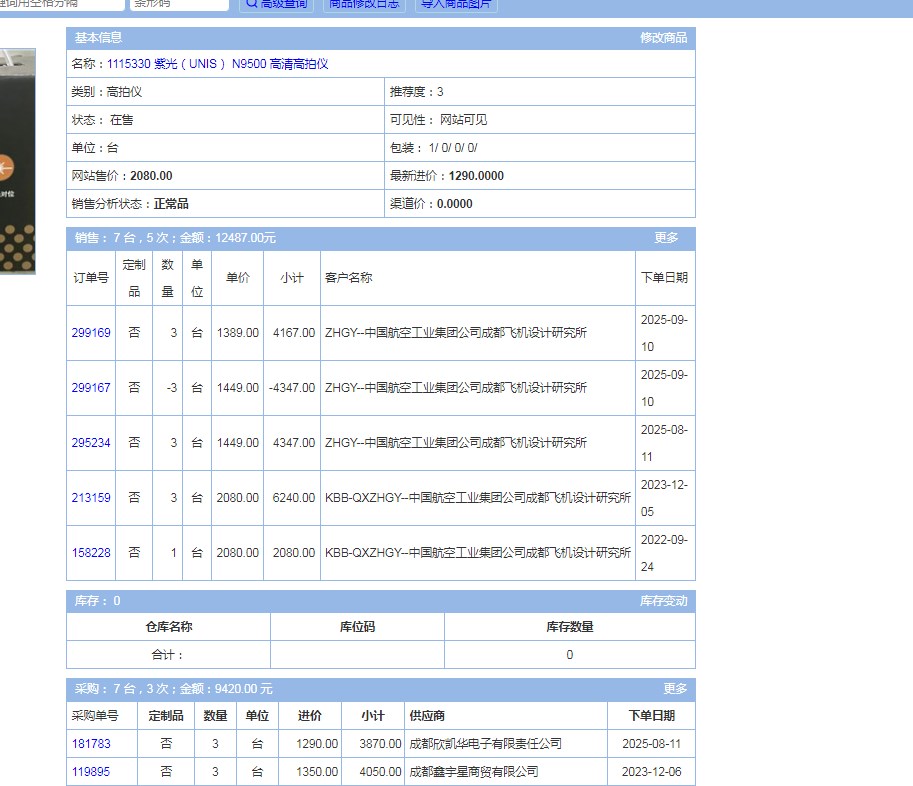Image resolution: width=913 pixels, height=786 pixels.
Task: Open sales order 295234
Action: 91,443
